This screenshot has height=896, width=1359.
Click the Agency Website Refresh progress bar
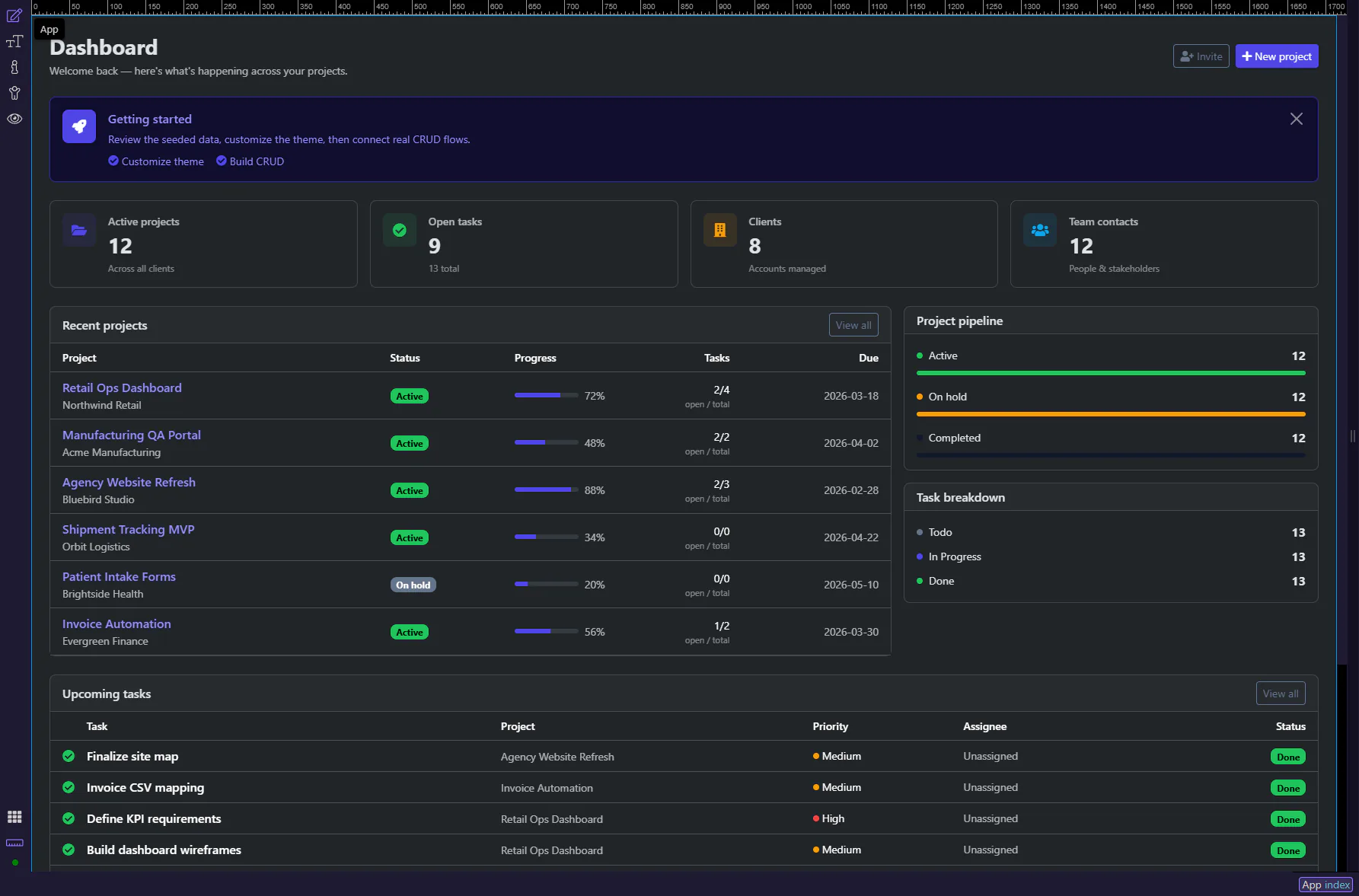[546, 490]
